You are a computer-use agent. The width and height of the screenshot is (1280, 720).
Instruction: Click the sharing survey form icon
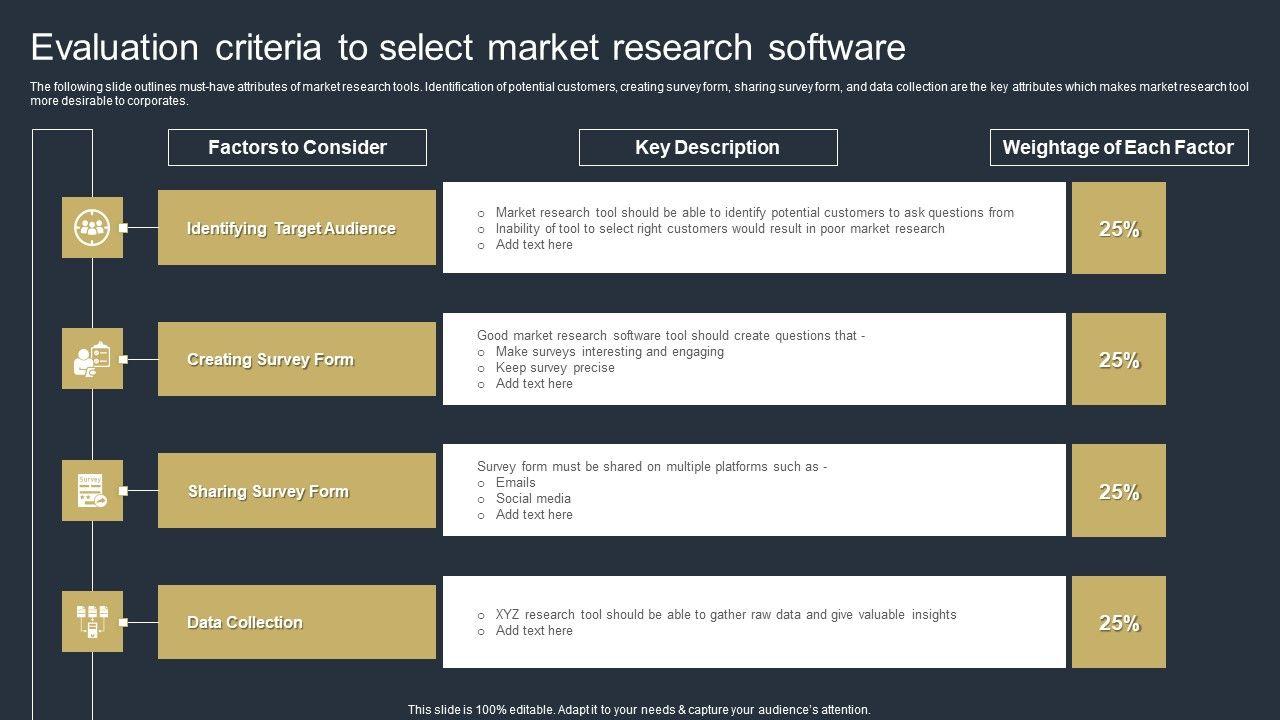click(92, 491)
